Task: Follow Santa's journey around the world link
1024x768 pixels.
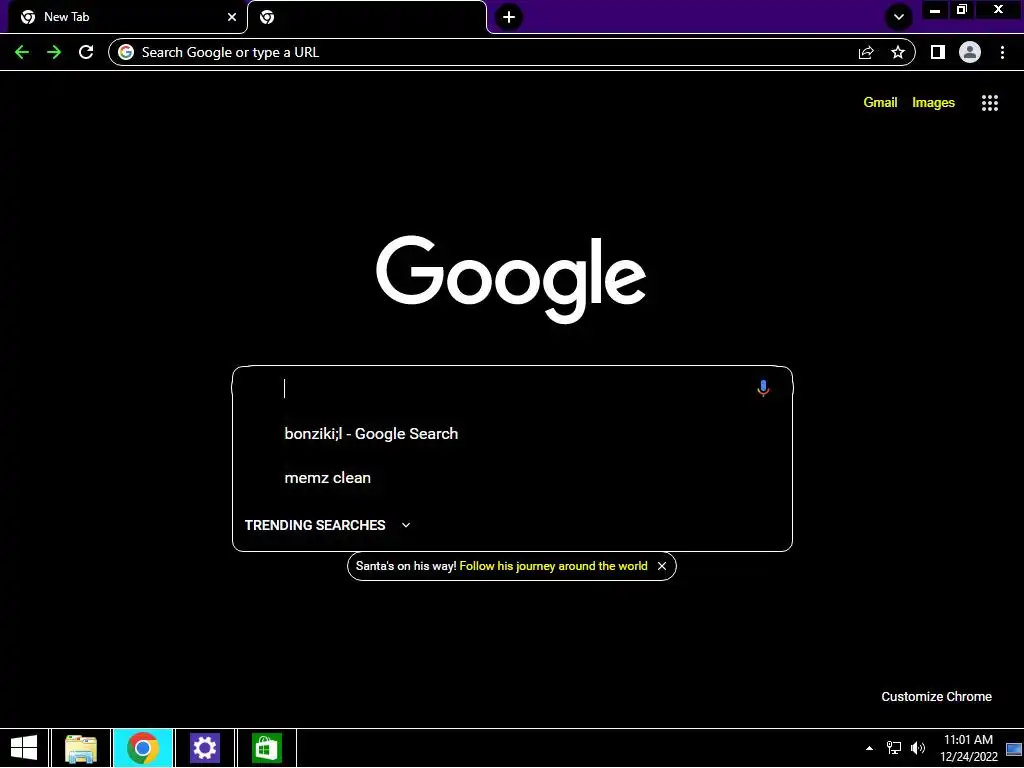Action: (x=553, y=566)
